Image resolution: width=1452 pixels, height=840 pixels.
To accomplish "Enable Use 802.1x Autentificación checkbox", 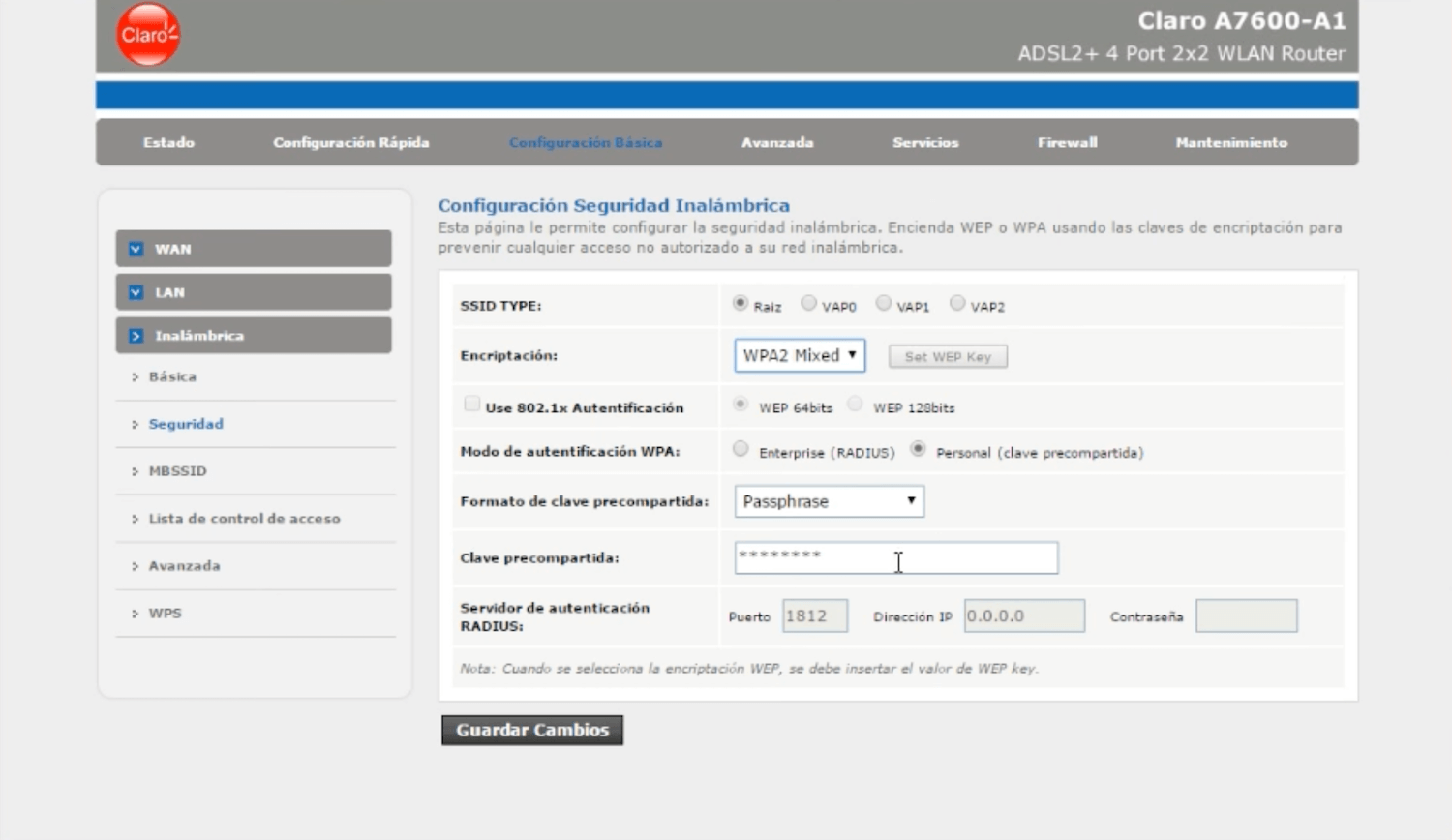I will click(x=472, y=405).
